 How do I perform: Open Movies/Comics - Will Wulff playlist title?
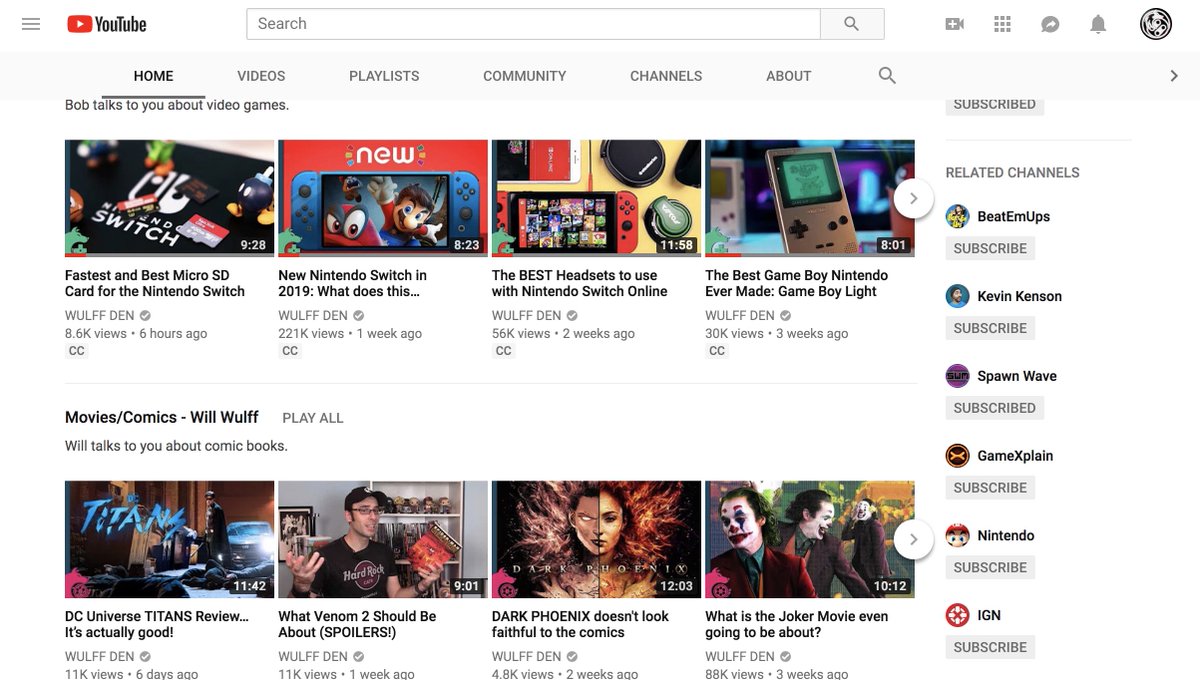point(162,417)
